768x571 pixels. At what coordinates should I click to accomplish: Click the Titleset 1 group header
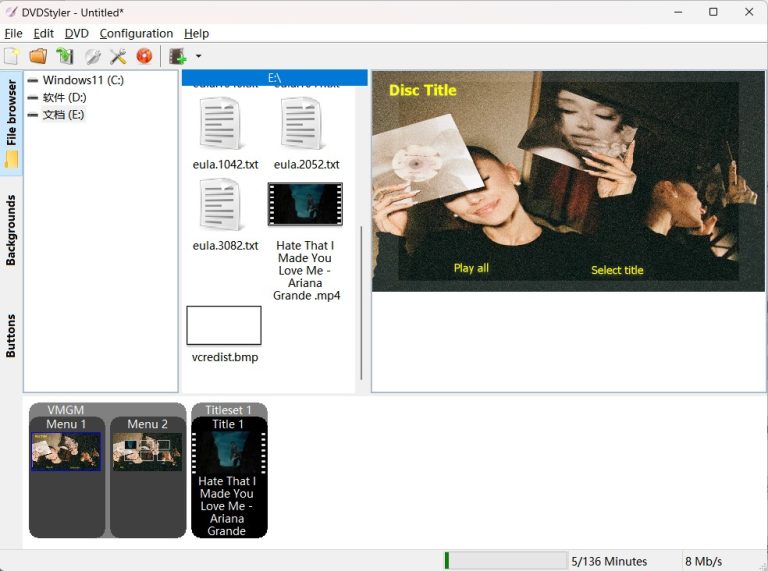228,410
